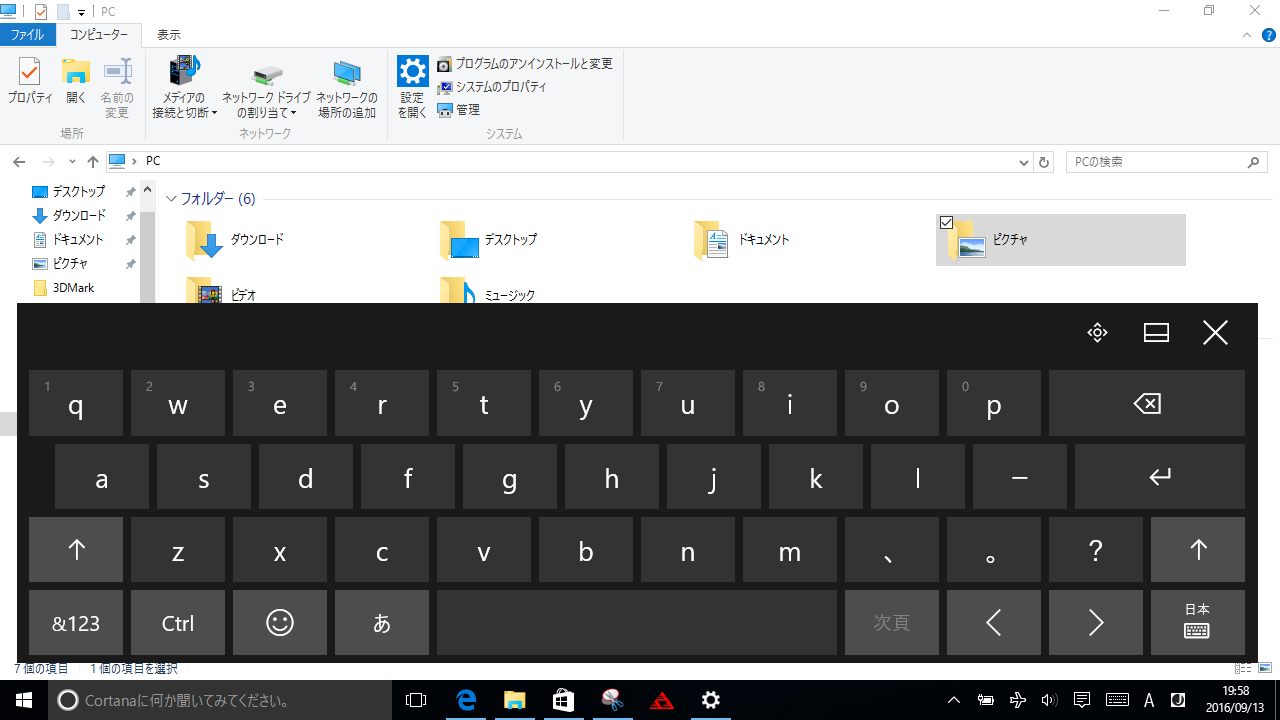Click the PCの検索 search field
The height and width of the screenshot is (720, 1280).
1166,162
